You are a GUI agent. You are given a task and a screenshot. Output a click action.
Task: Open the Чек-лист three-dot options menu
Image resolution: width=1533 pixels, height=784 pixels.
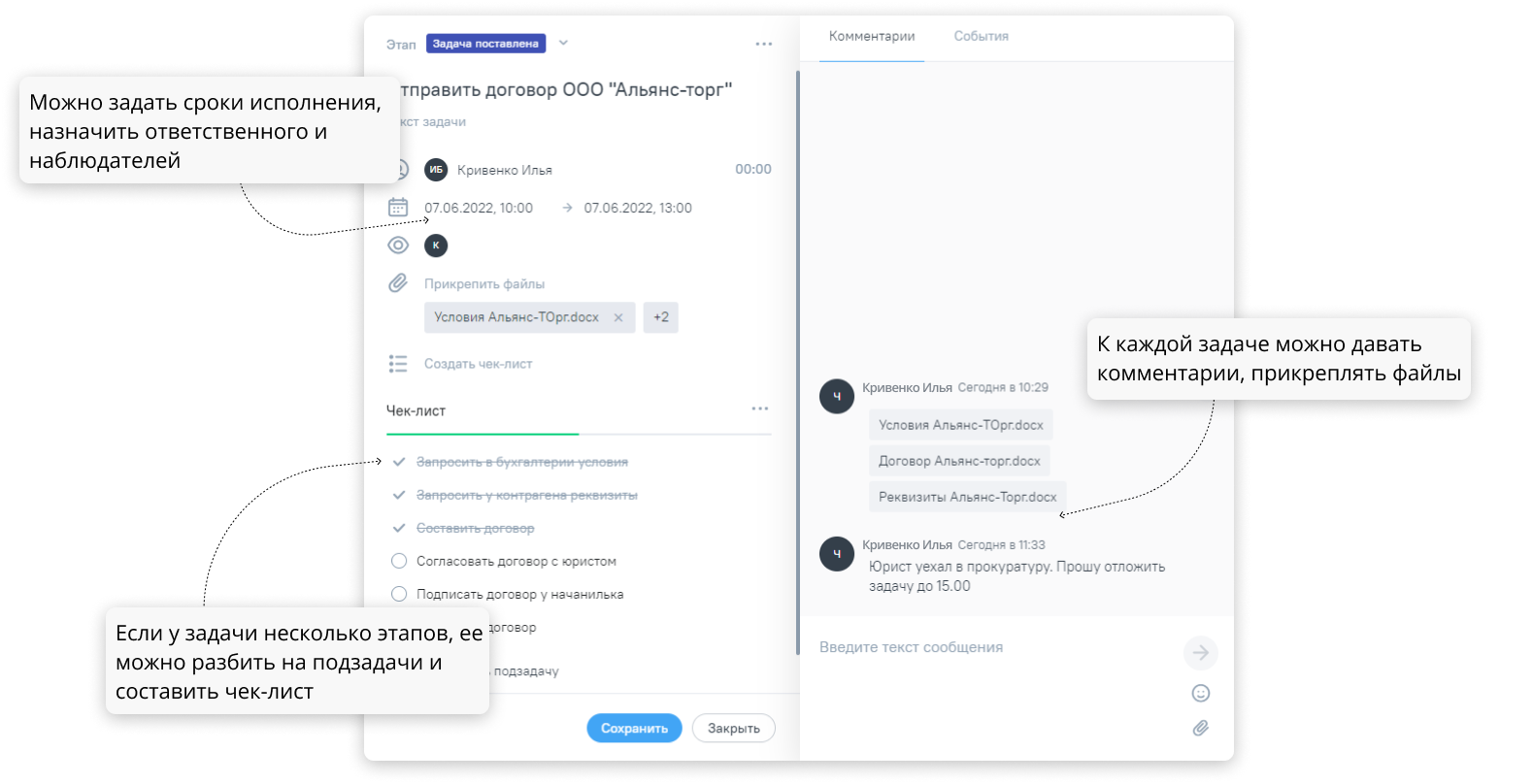pyautogui.click(x=760, y=408)
